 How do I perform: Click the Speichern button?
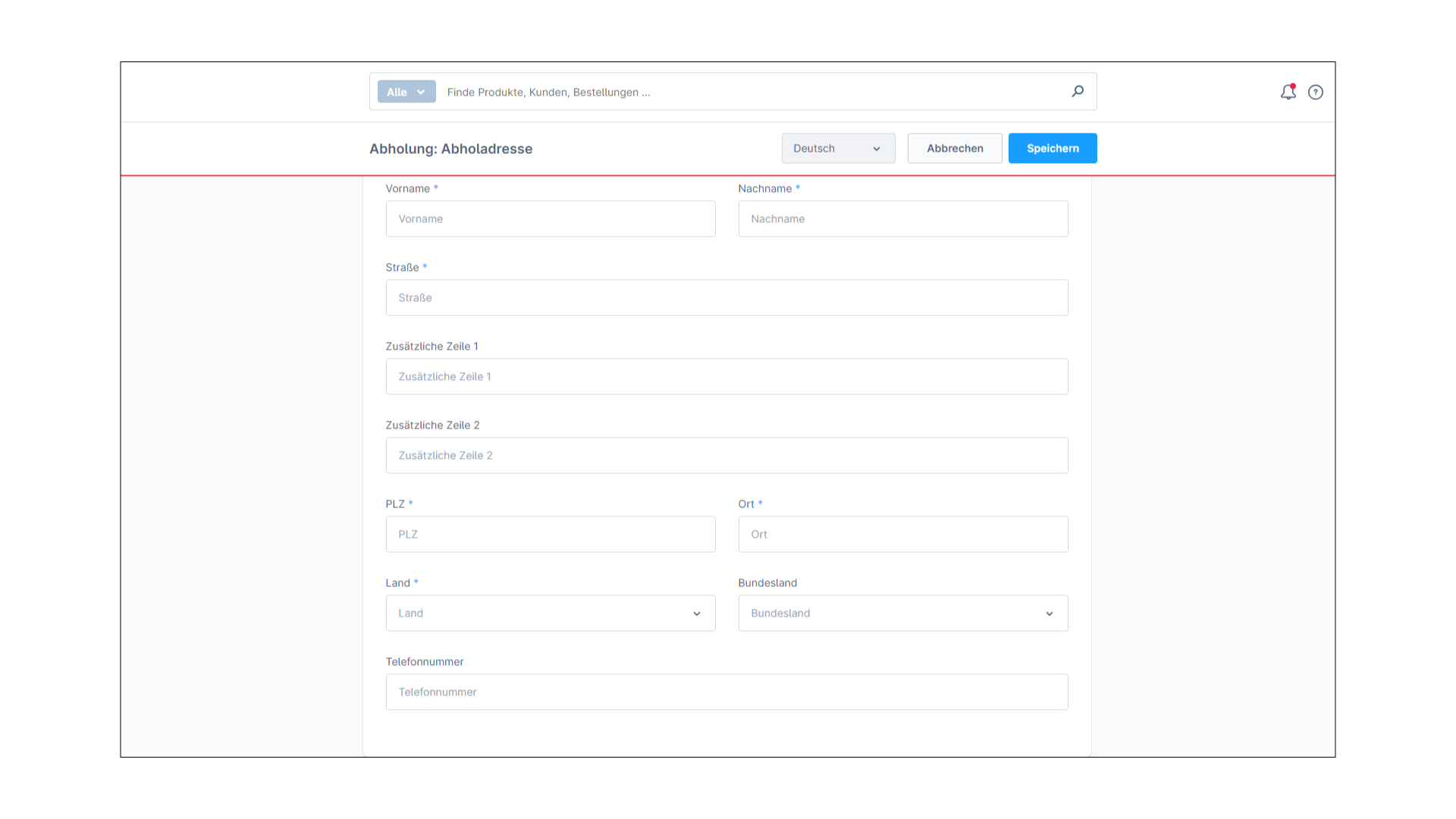tap(1053, 149)
